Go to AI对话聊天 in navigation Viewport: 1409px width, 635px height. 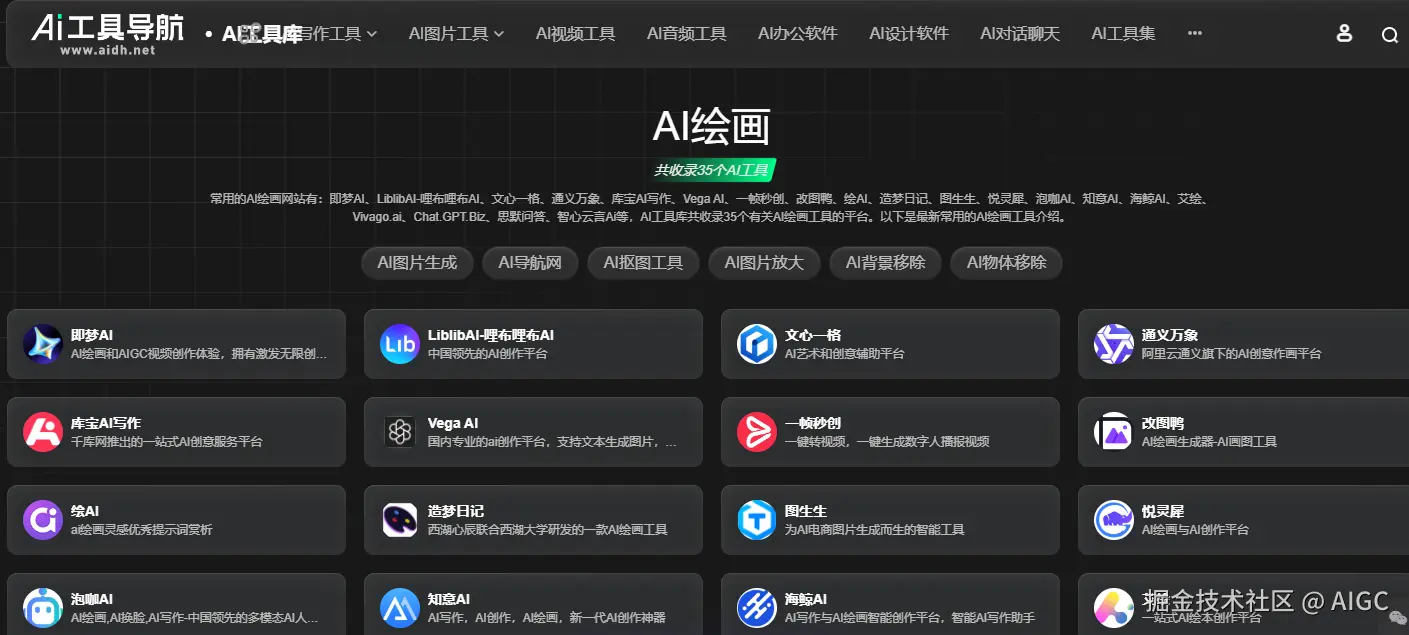[x=1019, y=34]
